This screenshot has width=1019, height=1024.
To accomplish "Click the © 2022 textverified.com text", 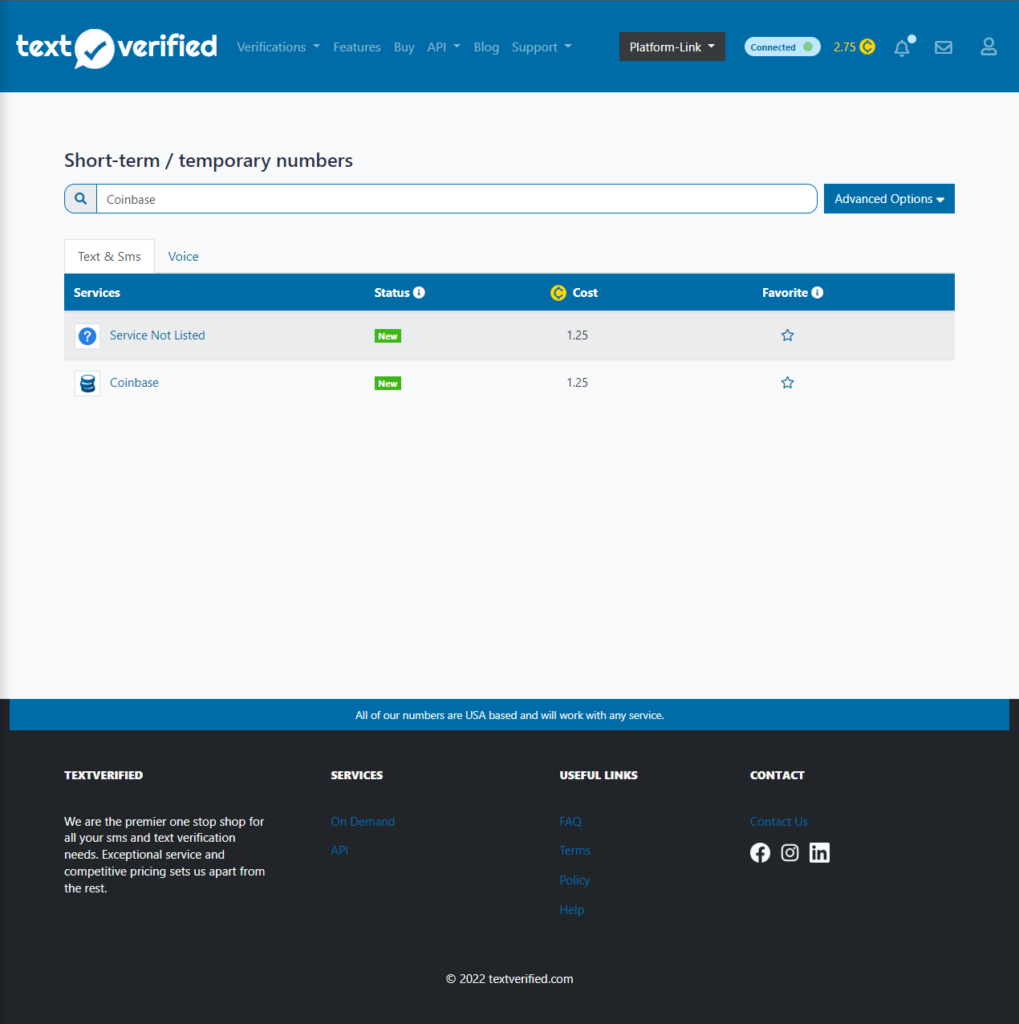I will tap(510, 979).
